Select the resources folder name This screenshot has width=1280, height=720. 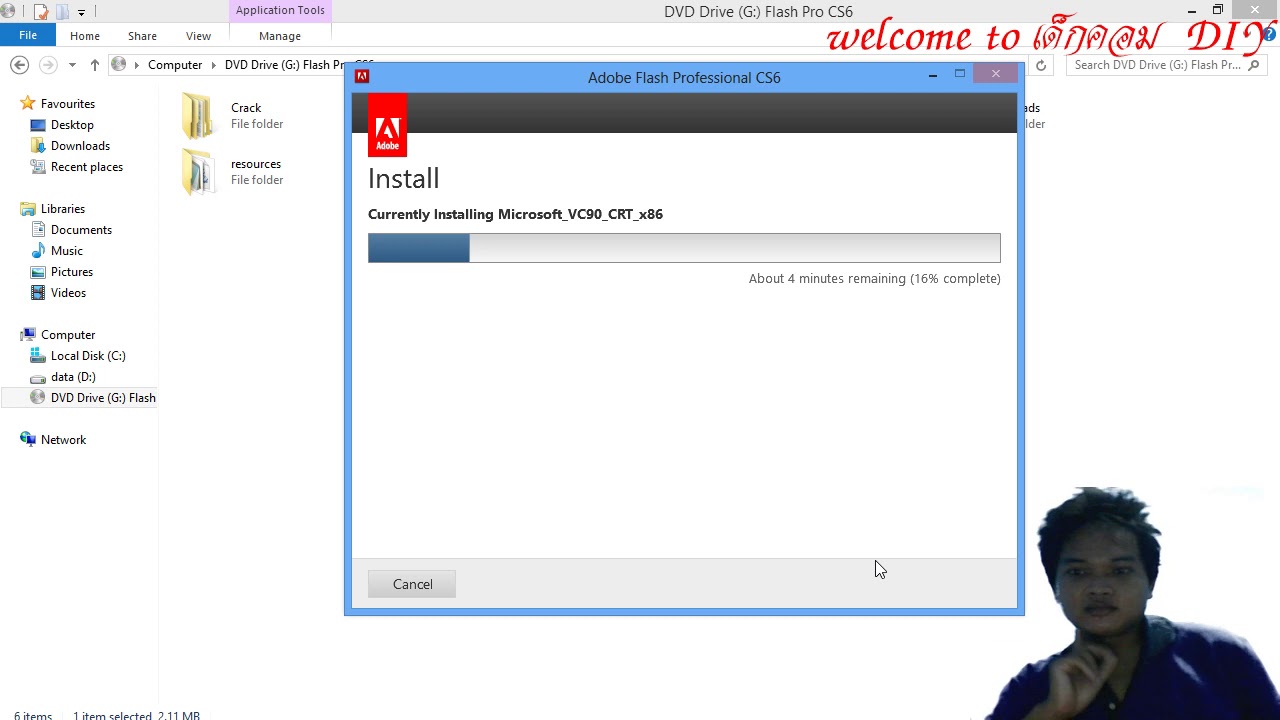(x=256, y=164)
